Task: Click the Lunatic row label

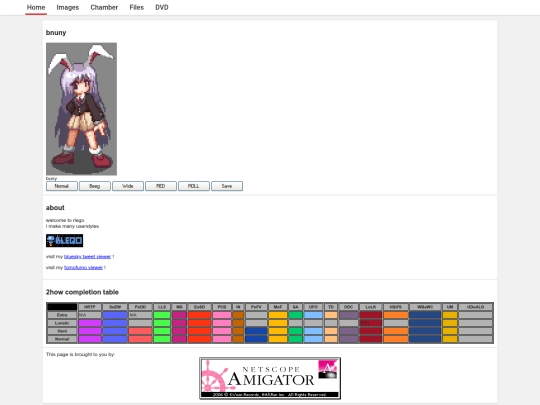Action: (x=62, y=323)
